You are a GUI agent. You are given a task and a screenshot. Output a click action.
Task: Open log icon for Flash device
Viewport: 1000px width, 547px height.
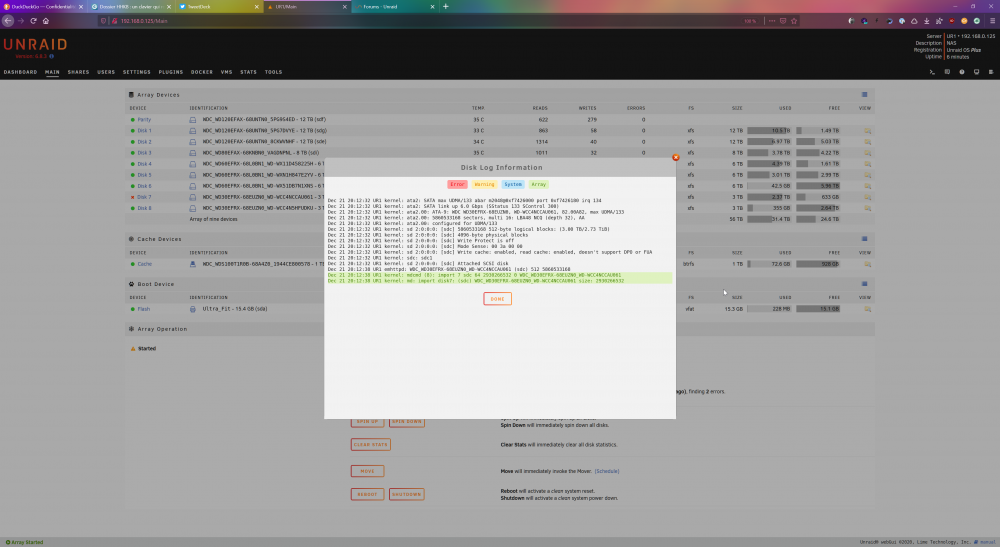click(193, 309)
